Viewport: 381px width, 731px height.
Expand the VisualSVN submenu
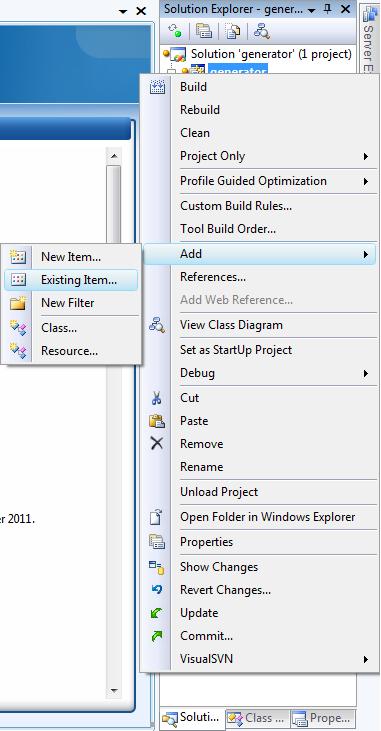point(366,659)
